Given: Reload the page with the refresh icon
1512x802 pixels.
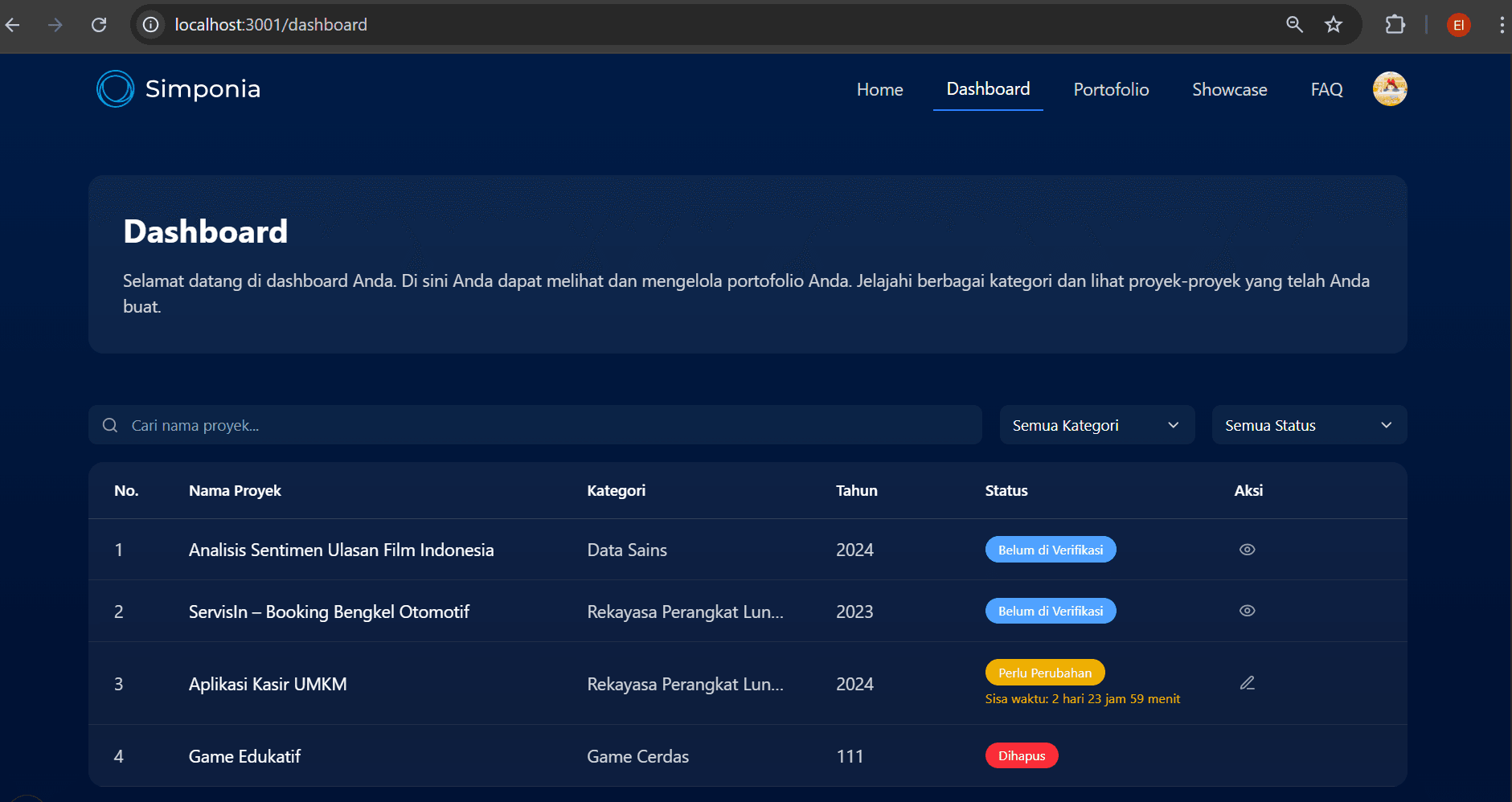Looking at the screenshot, I should point(99,25).
